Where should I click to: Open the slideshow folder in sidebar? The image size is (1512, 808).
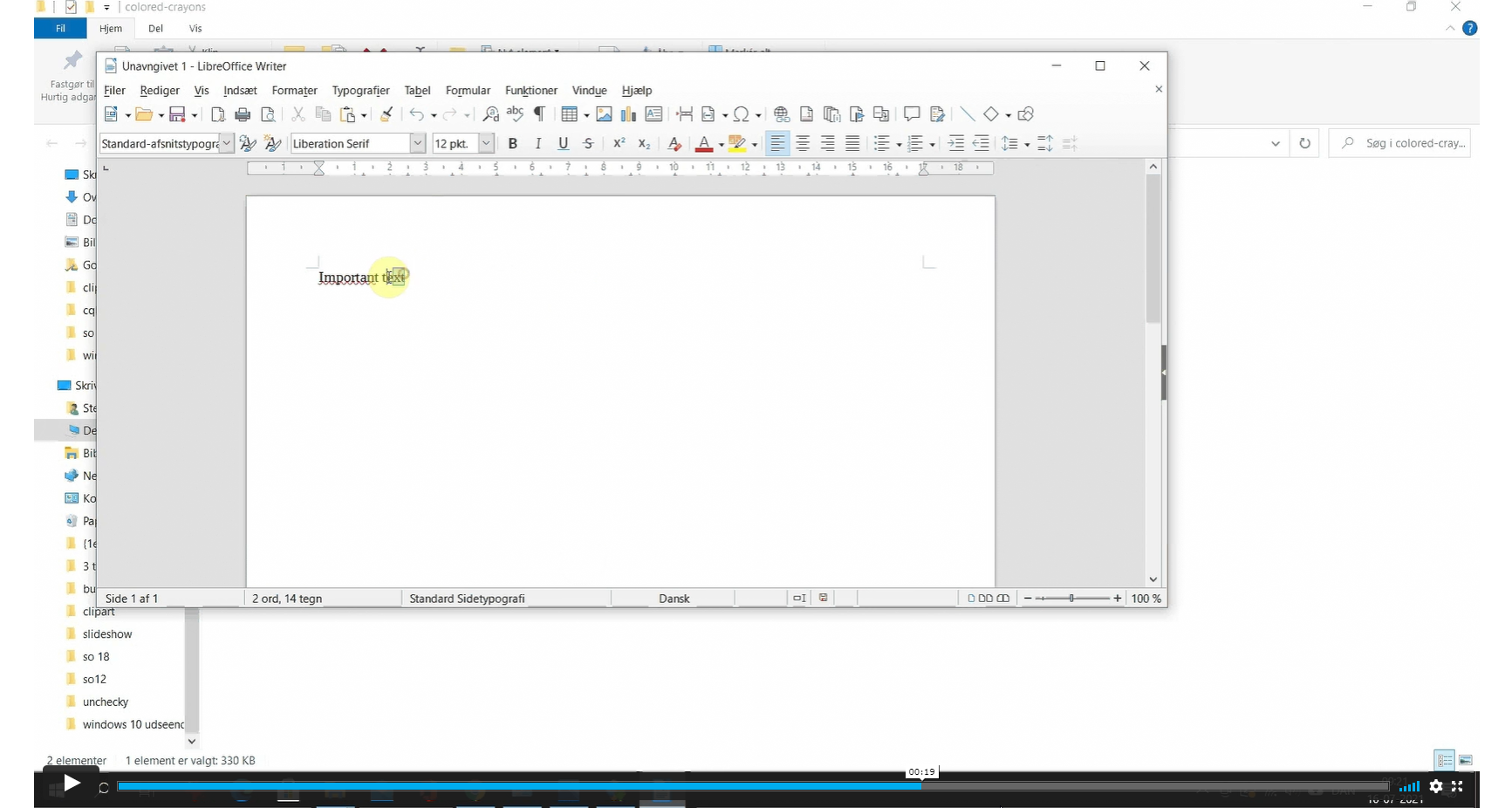[x=107, y=634]
